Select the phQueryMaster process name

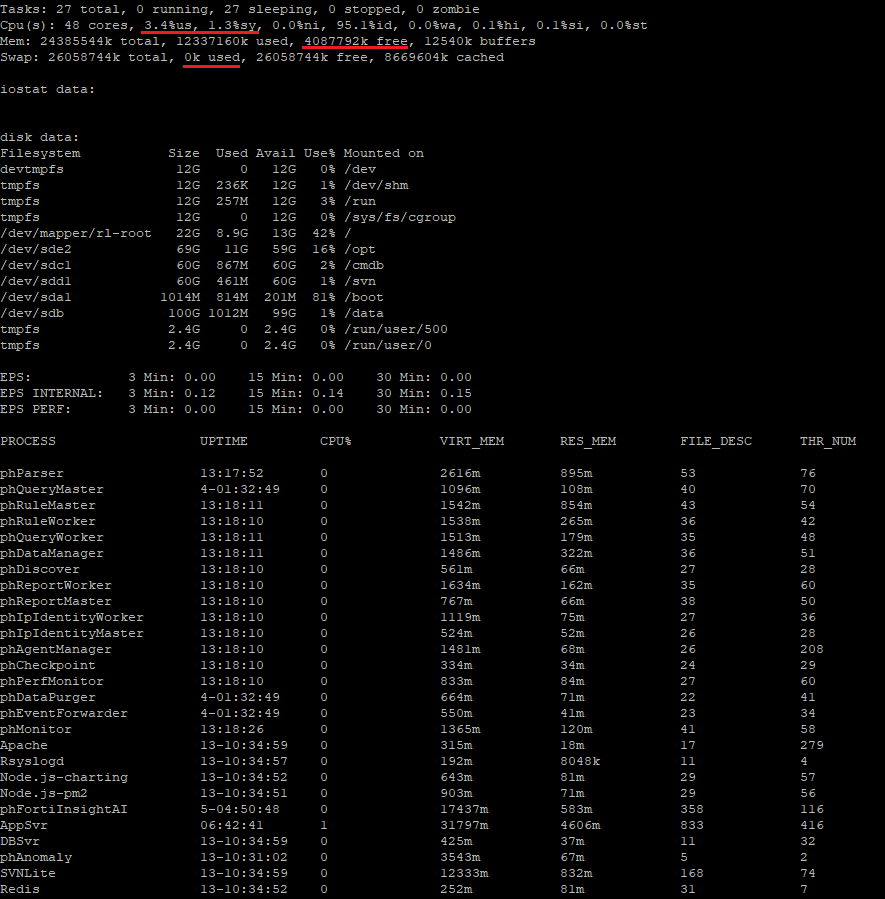[52, 490]
